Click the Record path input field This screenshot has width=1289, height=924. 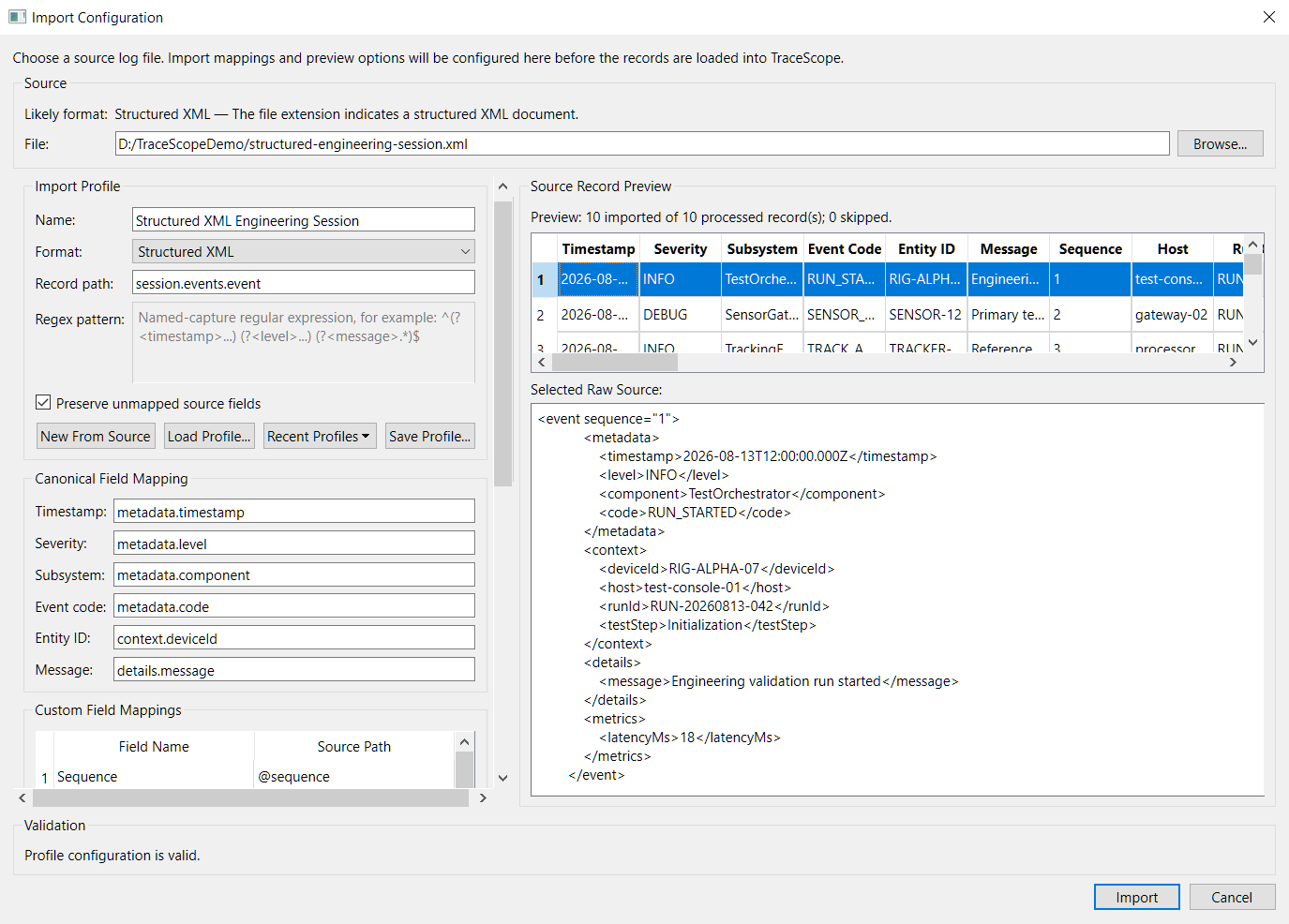[x=304, y=283]
